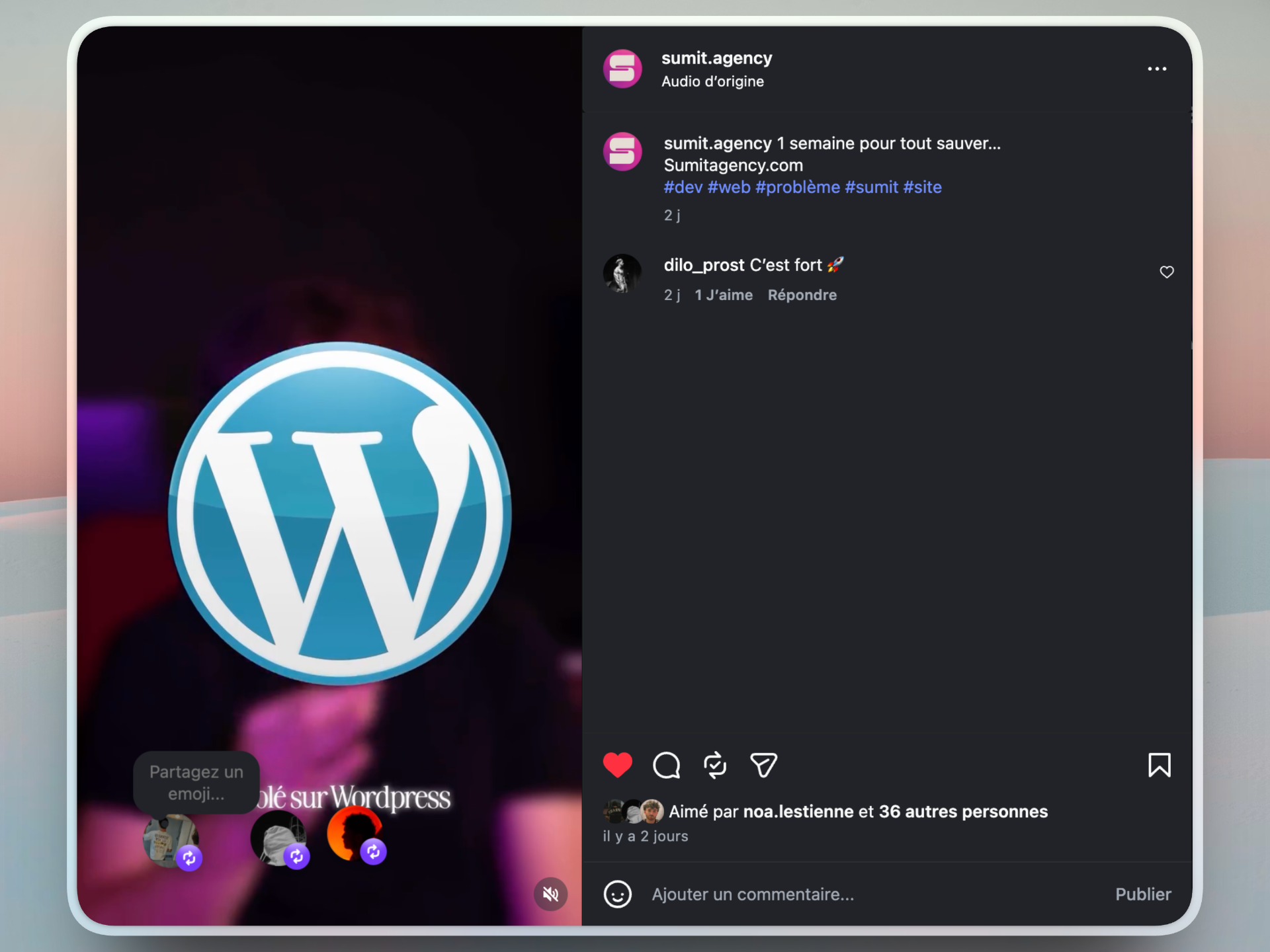Click the 'Partagez un emoji...' bubble

(x=196, y=783)
